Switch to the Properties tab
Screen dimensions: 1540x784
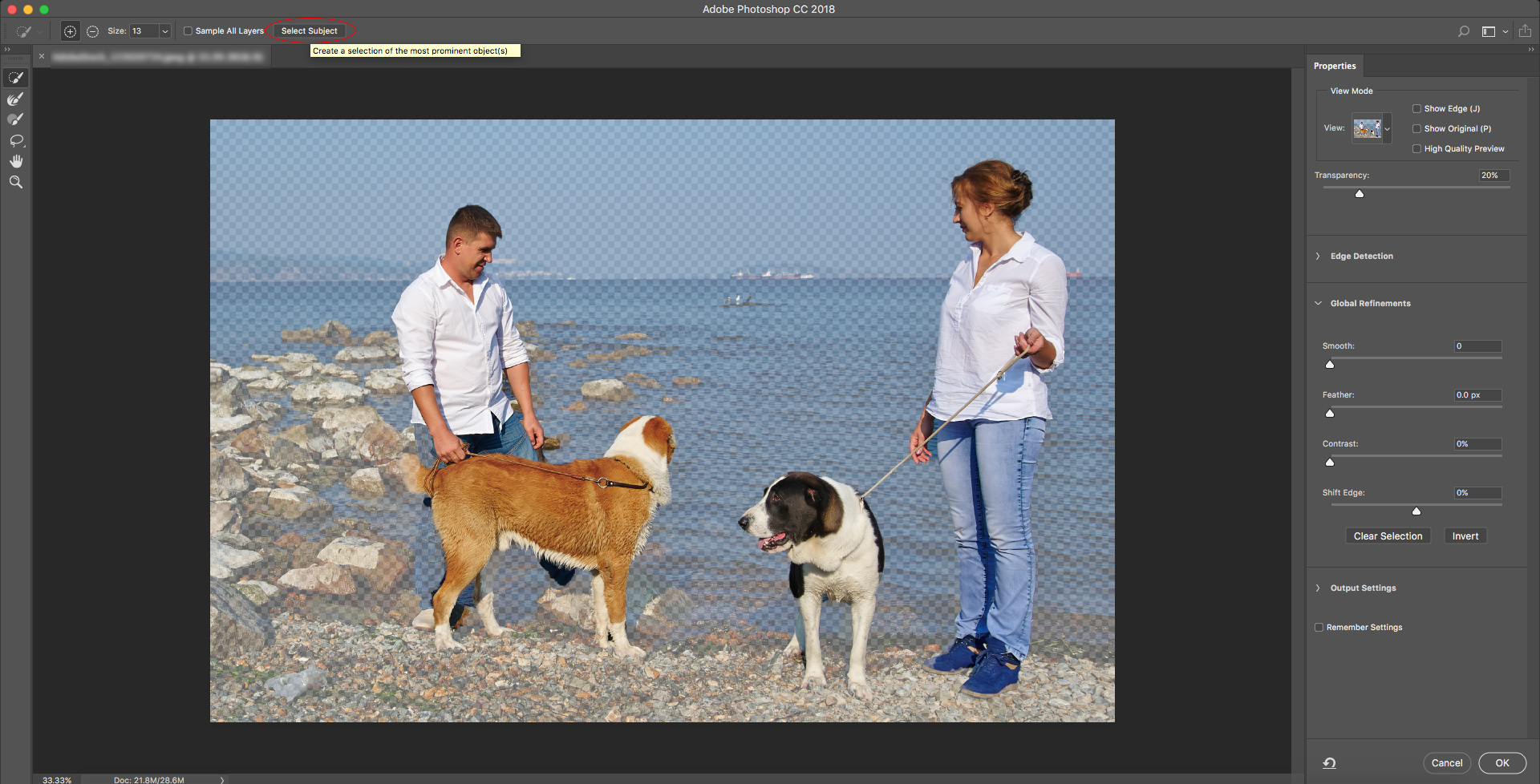point(1335,67)
